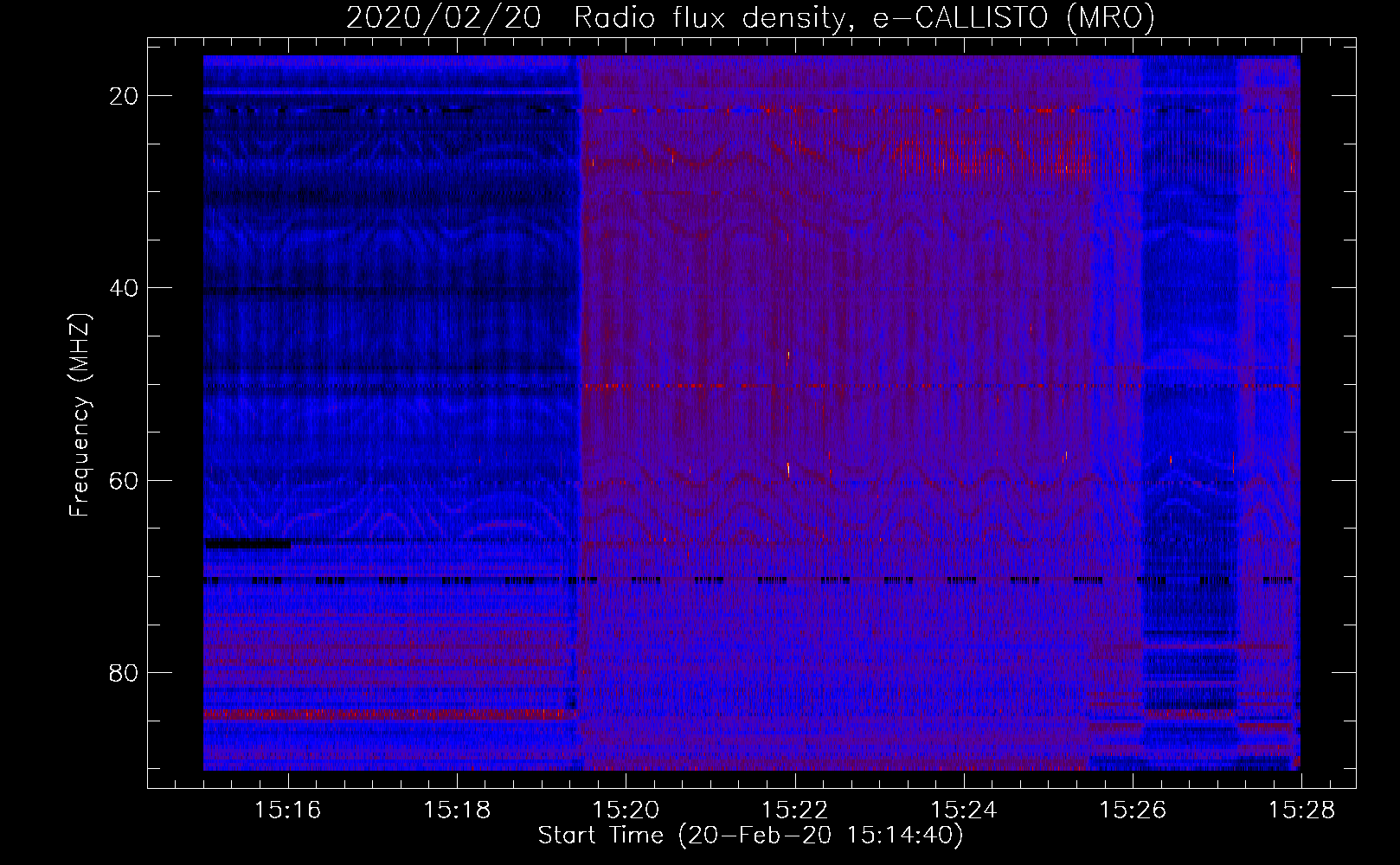Click the frequency tick label "40"
The height and width of the screenshot is (865, 1400).
pyautogui.click(x=125, y=288)
